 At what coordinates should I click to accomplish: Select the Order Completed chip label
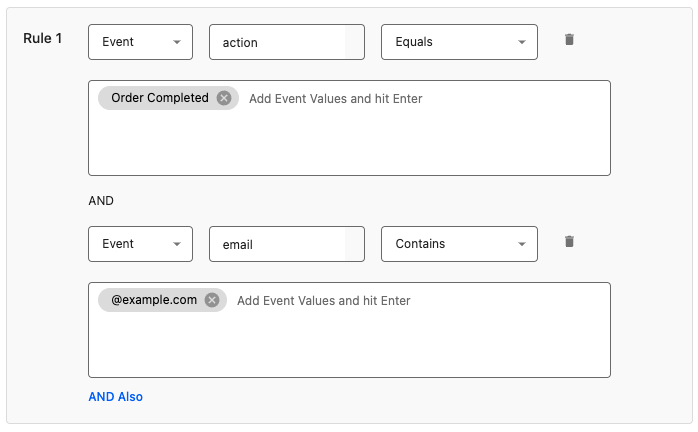160,98
